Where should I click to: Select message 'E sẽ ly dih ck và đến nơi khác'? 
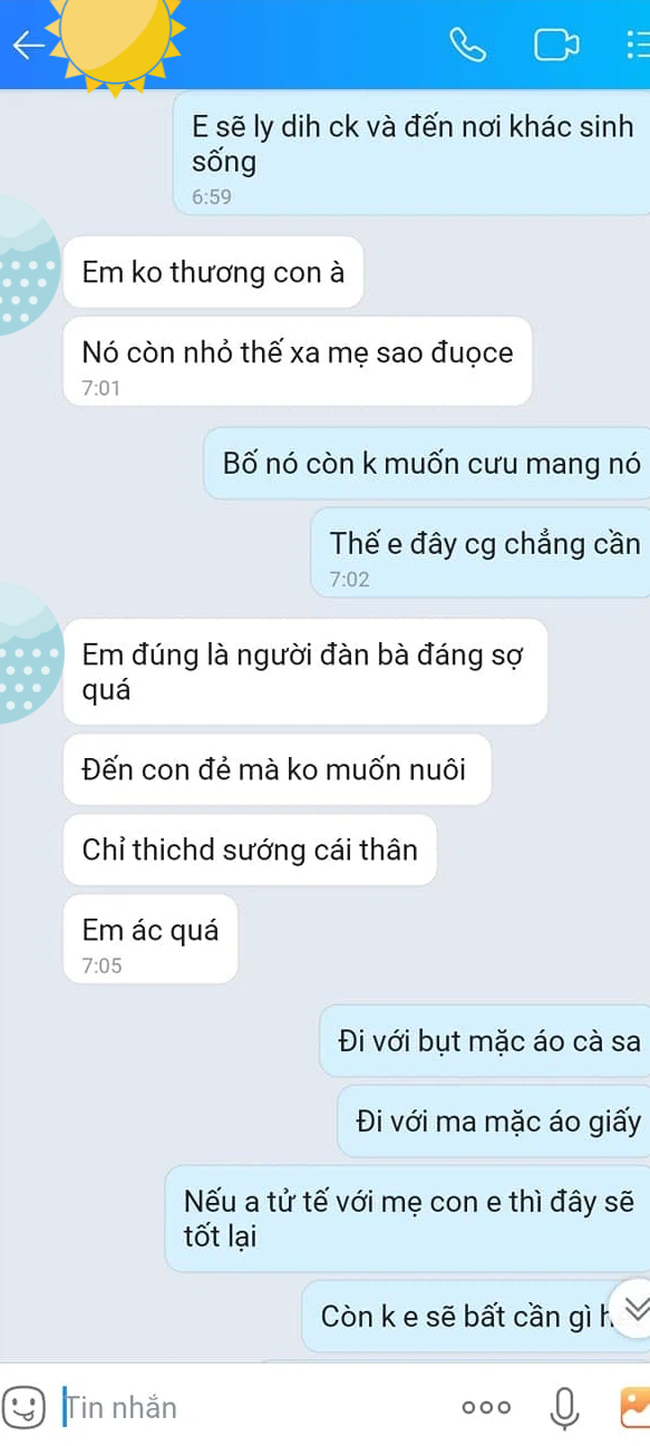pos(413,153)
